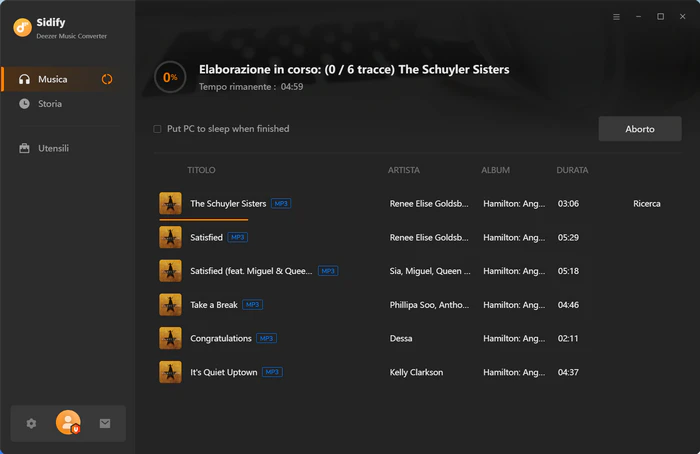Click the TITOLO column header
The width and height of the screenshot is (700, 454).
pos(201,170)
